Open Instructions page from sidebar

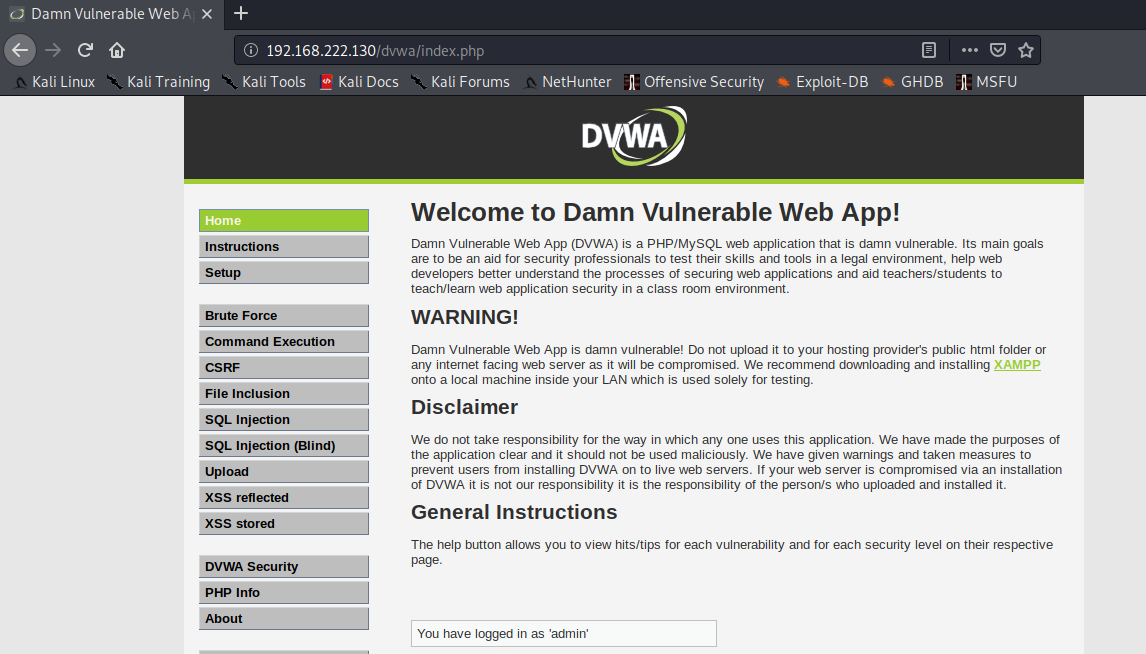[x=284, y=246]
